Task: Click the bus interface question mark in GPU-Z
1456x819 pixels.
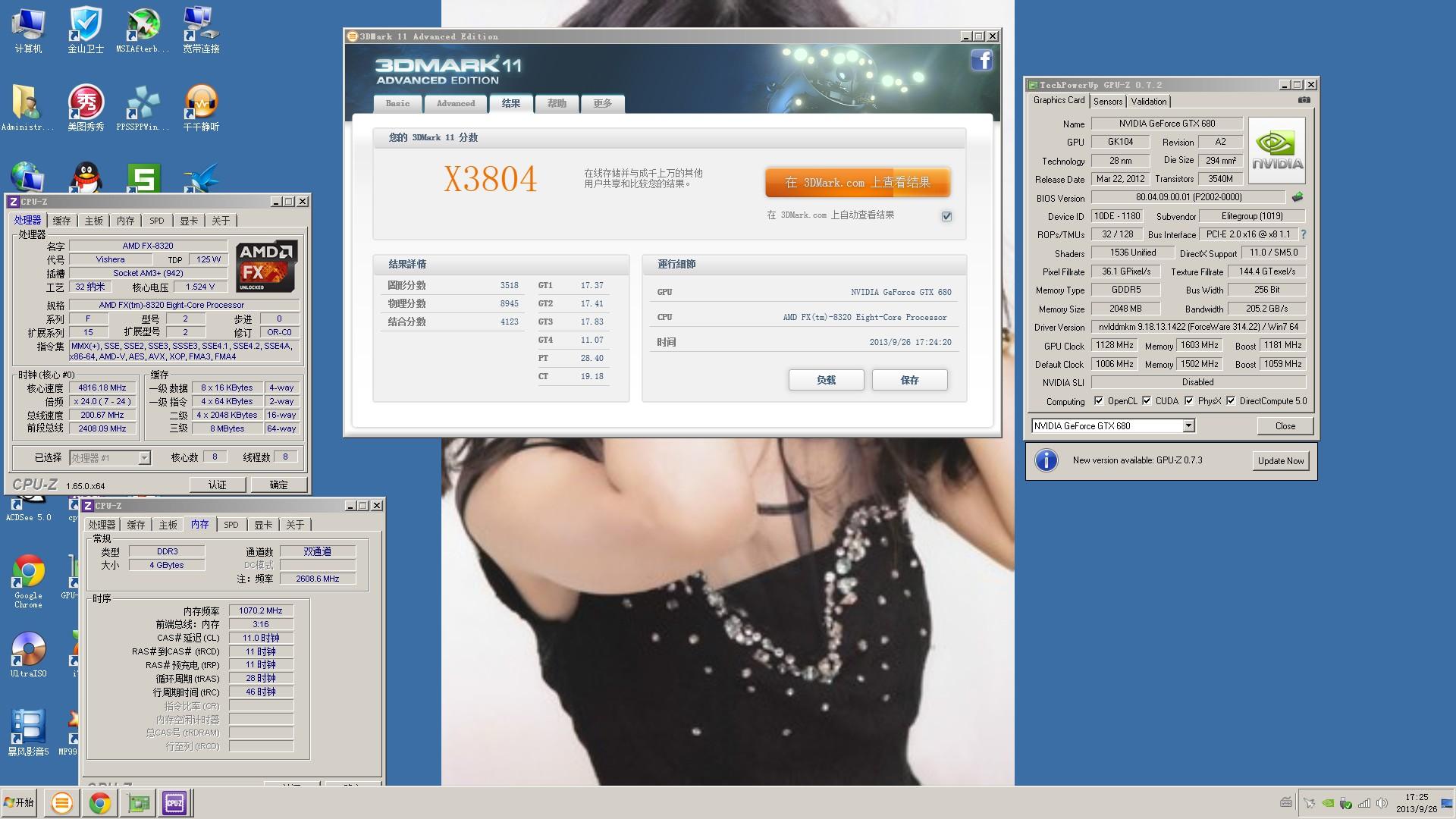Action: (x=1304, y=234)
